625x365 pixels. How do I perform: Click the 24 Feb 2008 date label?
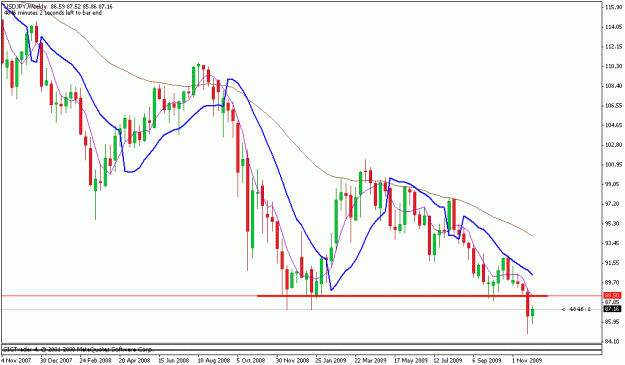[x=95, y=360]
